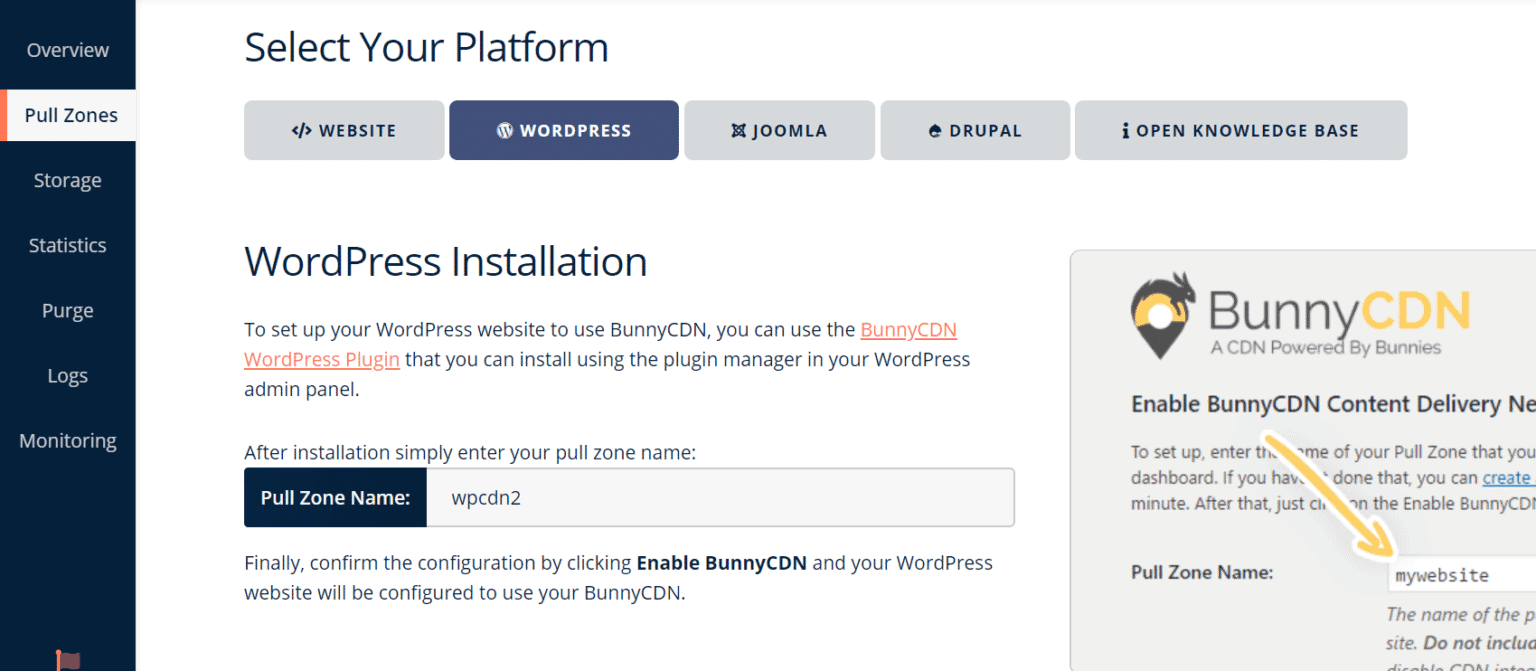Click 'Enable BunnyCDN Content Delivery' heading in preview
Screen dimensions: 1536x671
[1333, 404]
